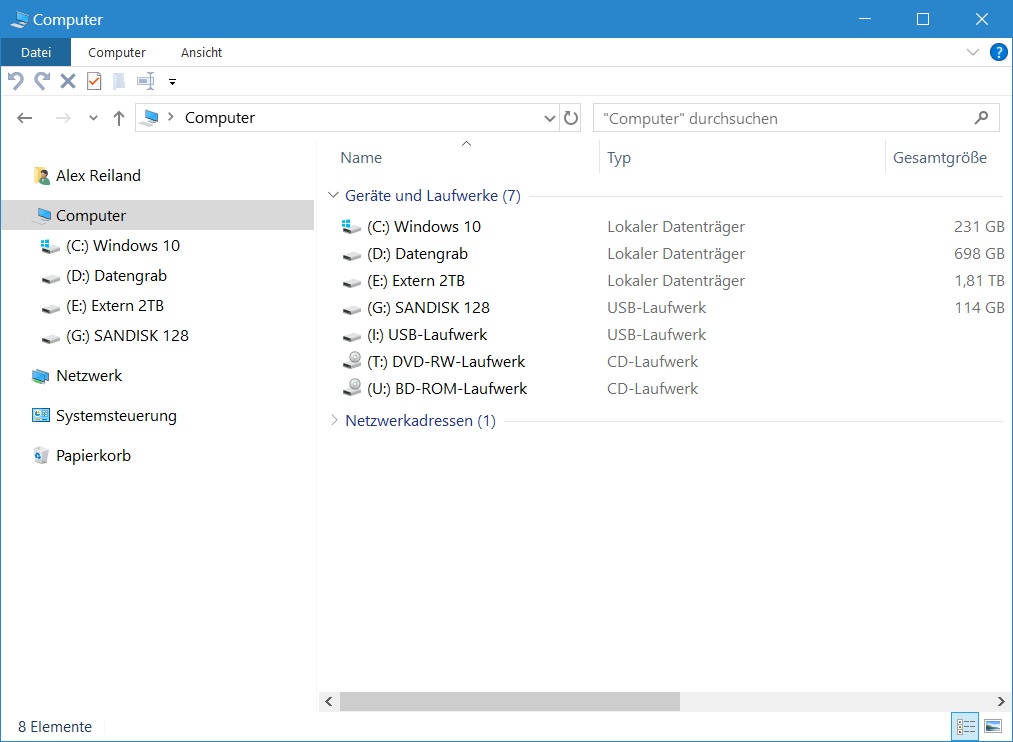Click the computer icon in address bar

click(151, 118)
